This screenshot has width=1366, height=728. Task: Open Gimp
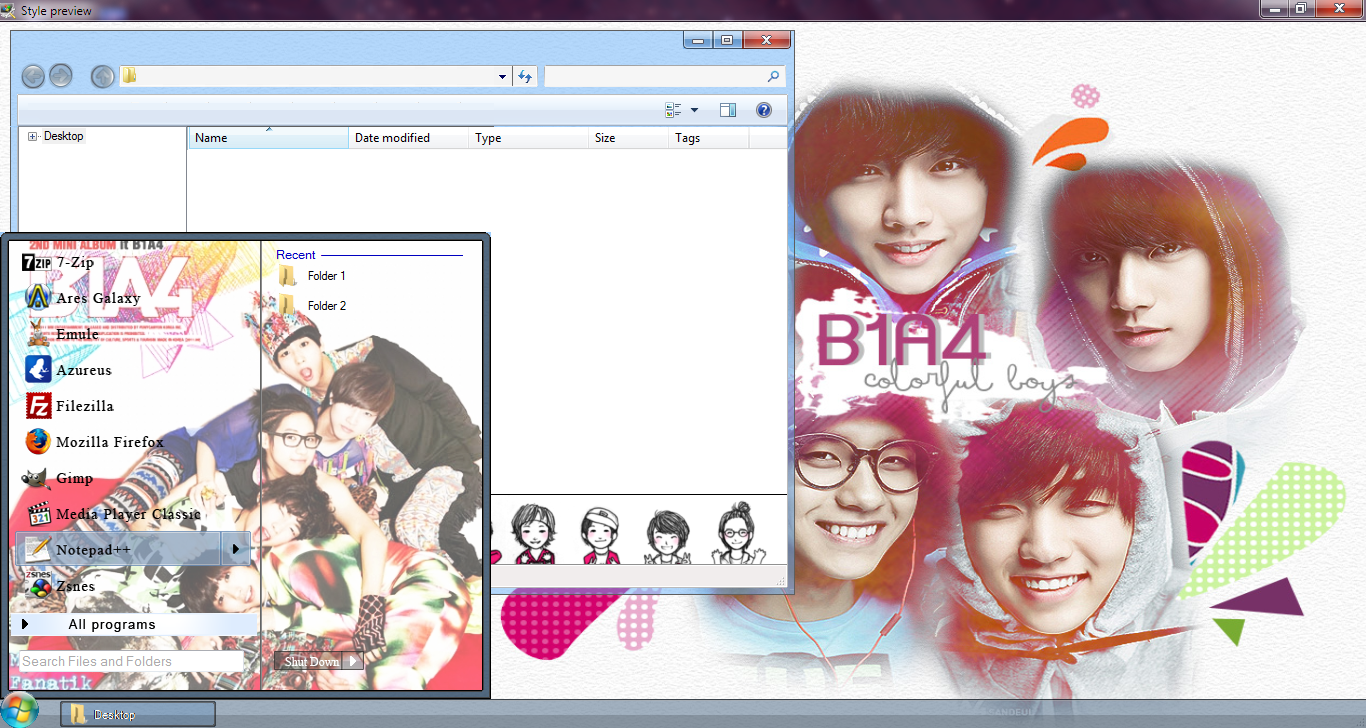point(70,478)
